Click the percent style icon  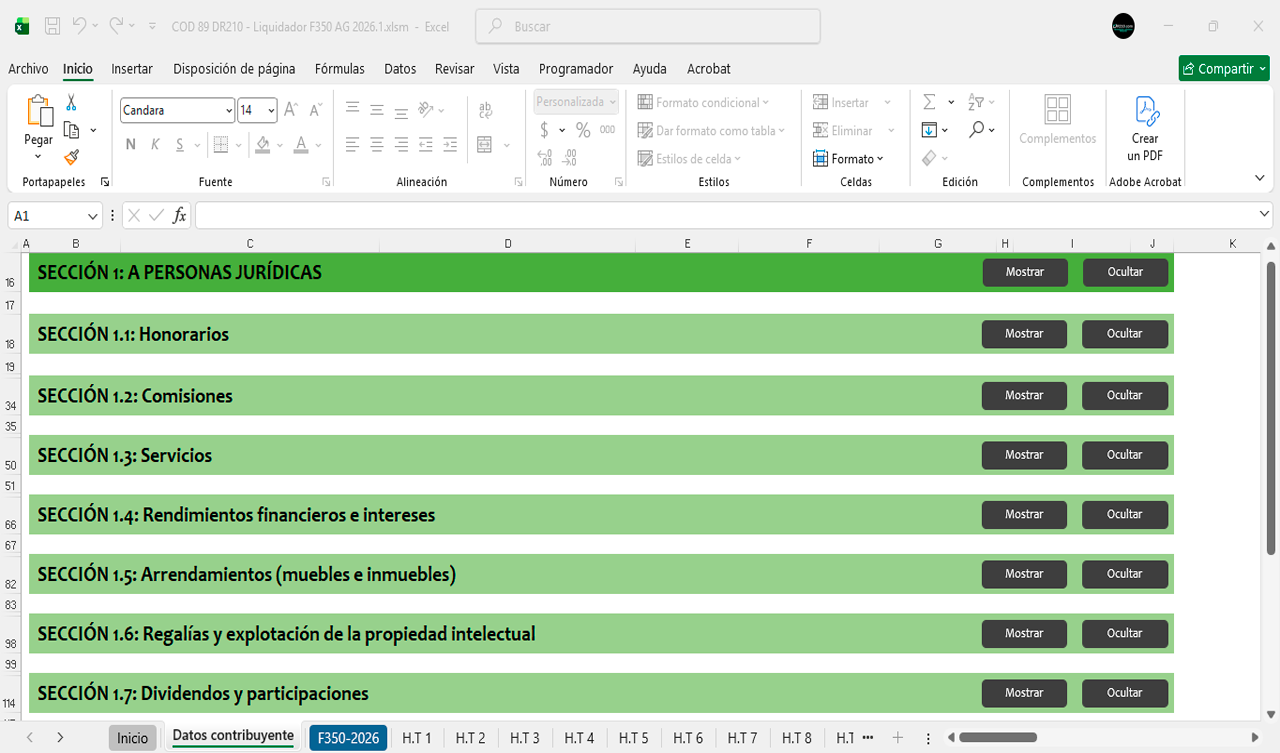click(x=583, y=130)
